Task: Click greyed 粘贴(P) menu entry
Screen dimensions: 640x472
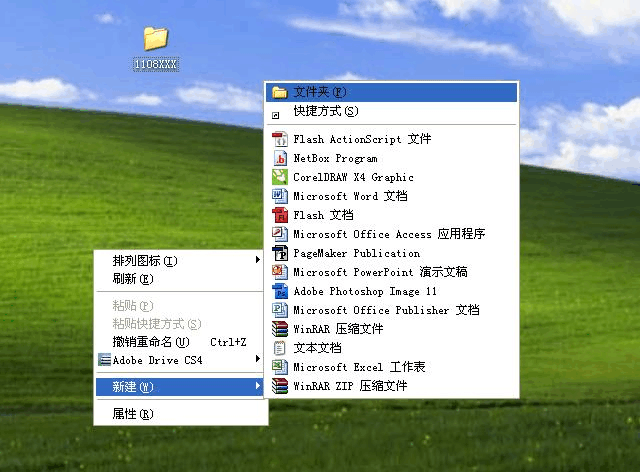Action: (180, 305)
